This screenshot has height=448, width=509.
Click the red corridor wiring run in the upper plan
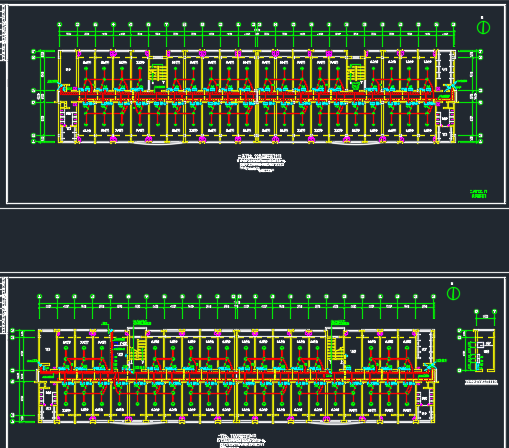click(x=257, y=97)
